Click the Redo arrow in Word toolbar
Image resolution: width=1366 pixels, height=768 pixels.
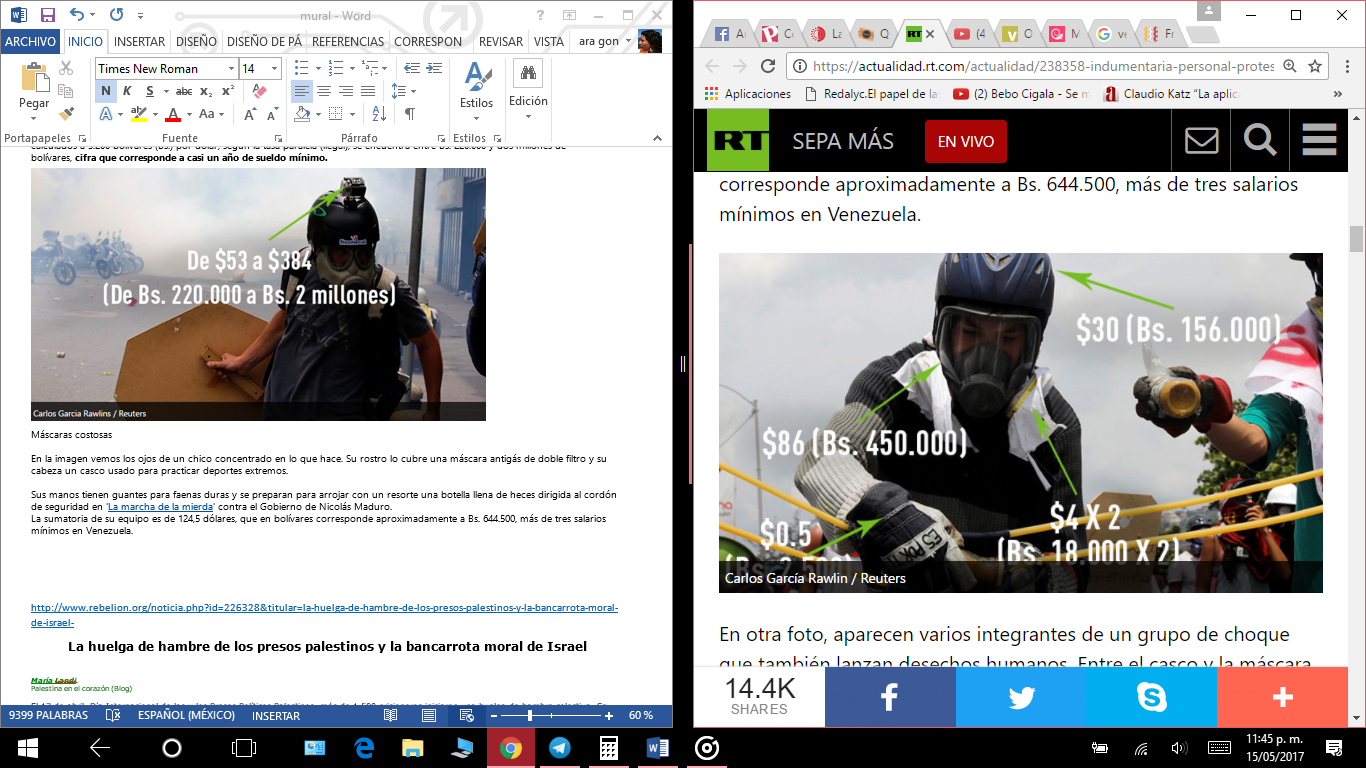pyautogui.click(x=116, y=15)
